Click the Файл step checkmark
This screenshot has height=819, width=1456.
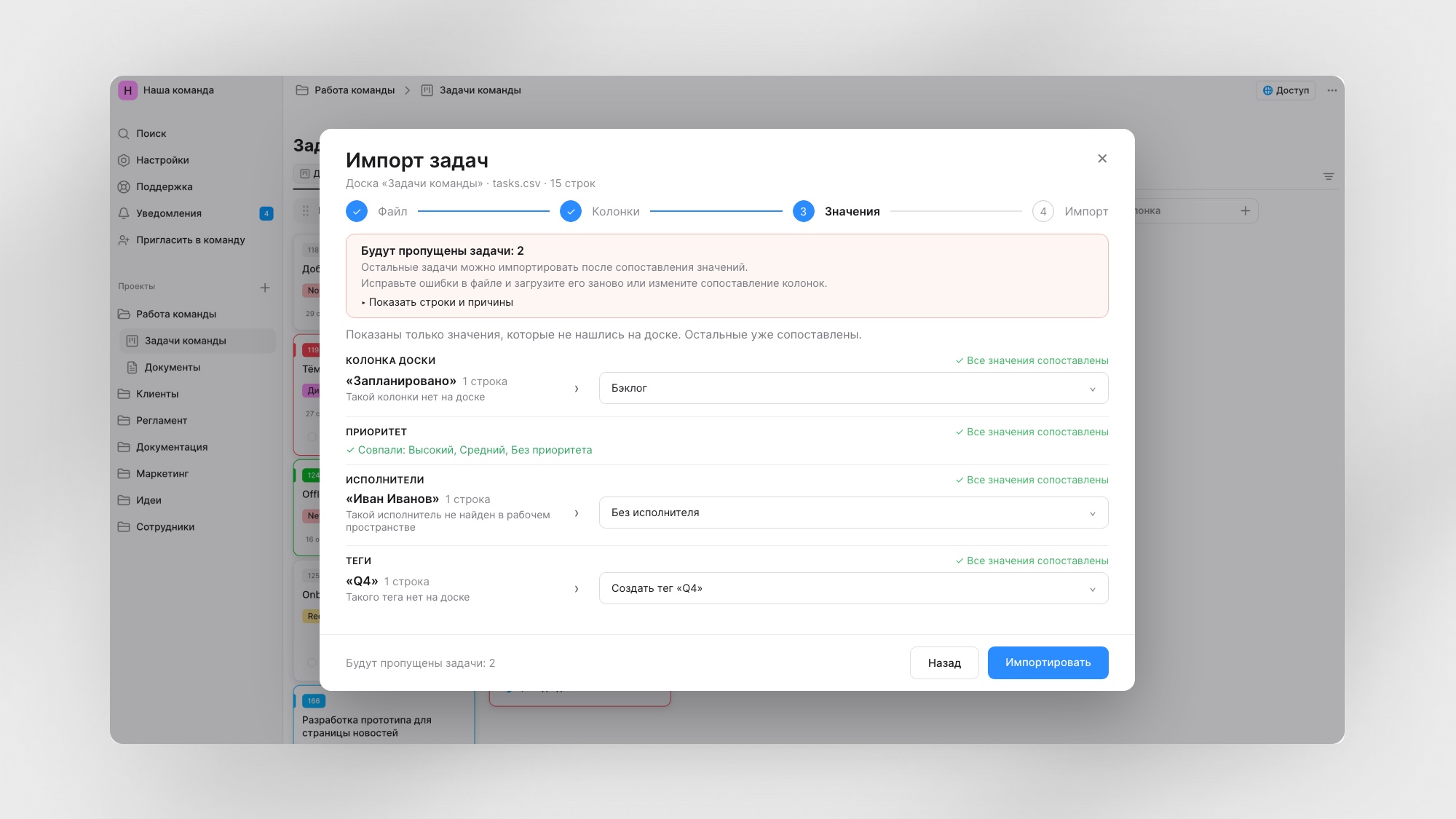click(x=357, y=211)
